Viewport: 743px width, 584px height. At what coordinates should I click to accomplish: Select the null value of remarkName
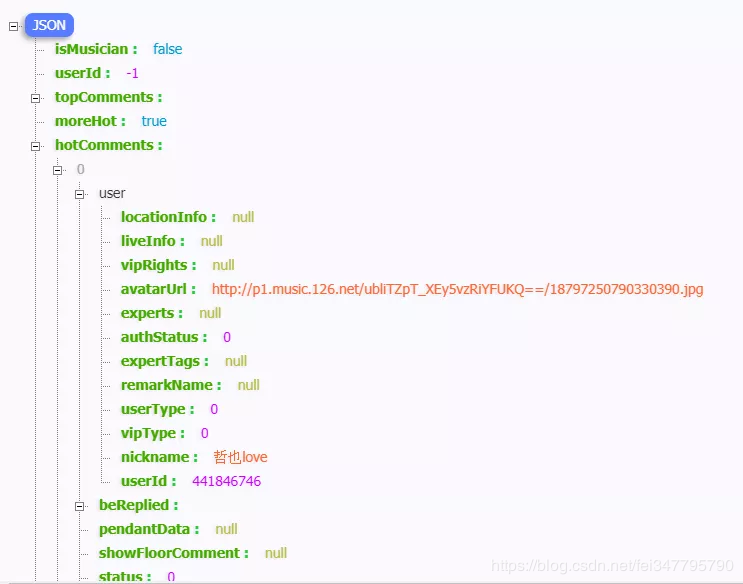pyautogui.click(x=248, y=385)
